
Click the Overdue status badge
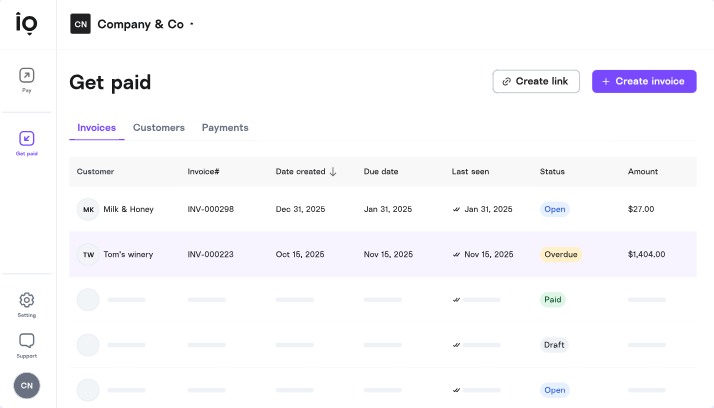(x=561, y=254)
